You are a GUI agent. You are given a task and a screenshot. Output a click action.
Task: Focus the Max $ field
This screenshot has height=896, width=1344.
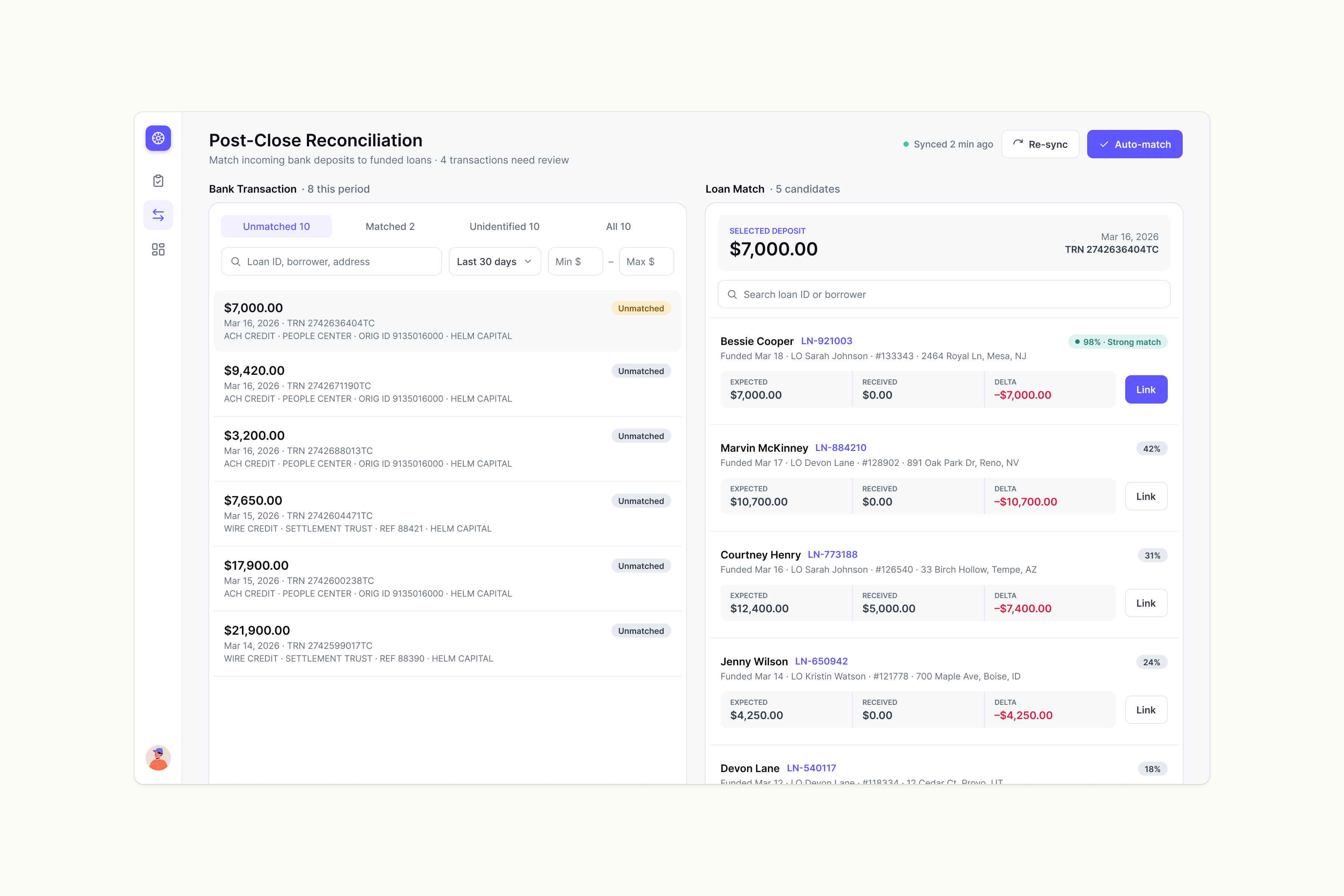tap(646, 262)
